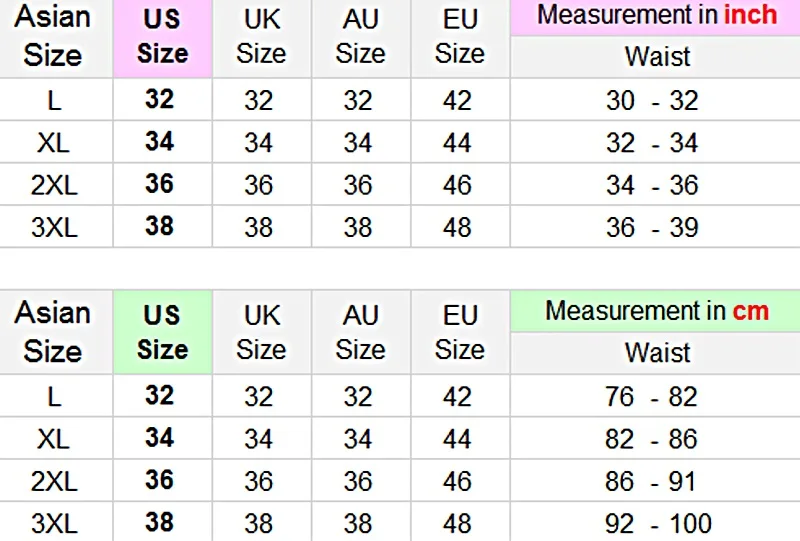800x541 pixels.
Task: Select waist range 30 - 32
Action: 652,100
